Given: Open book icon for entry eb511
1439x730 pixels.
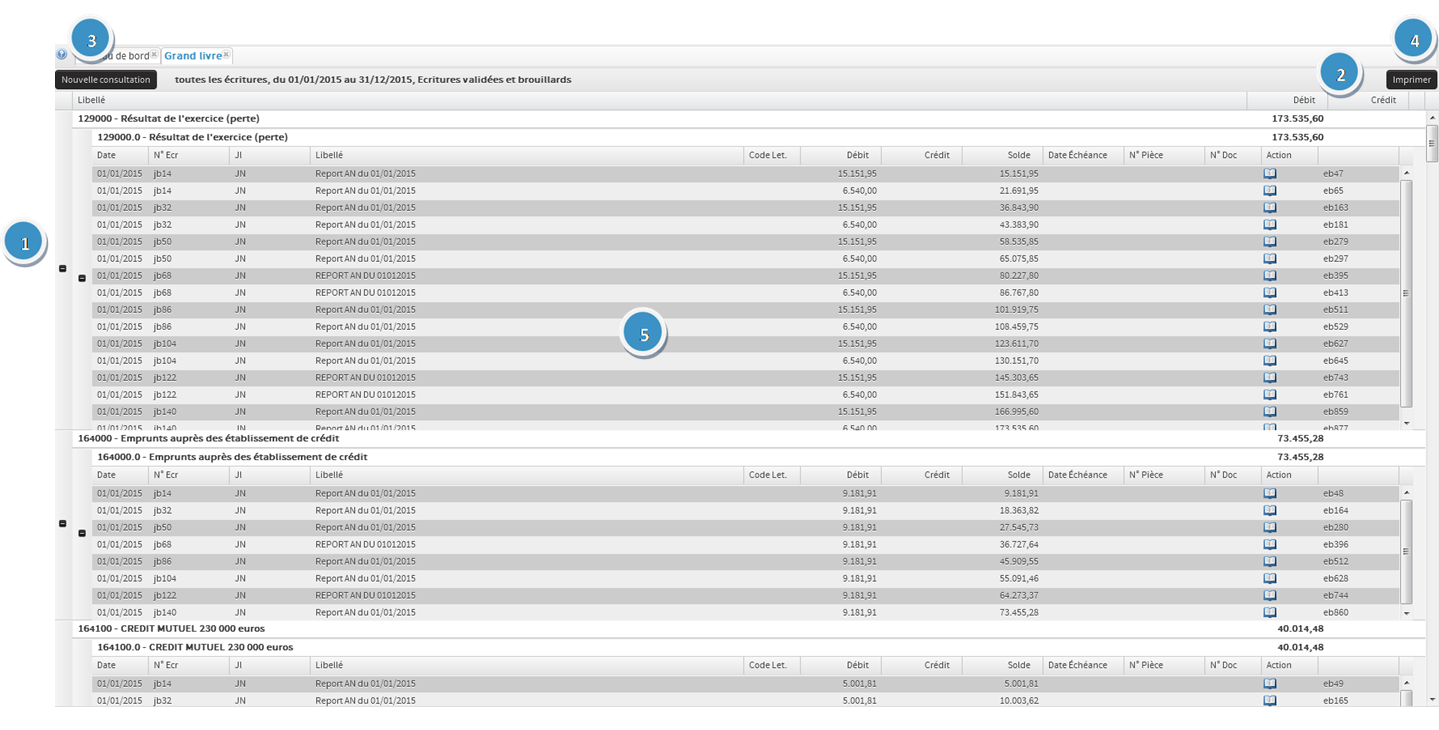Looking at the screenshot, I should pyautogui.click(x=1270, y=310).
